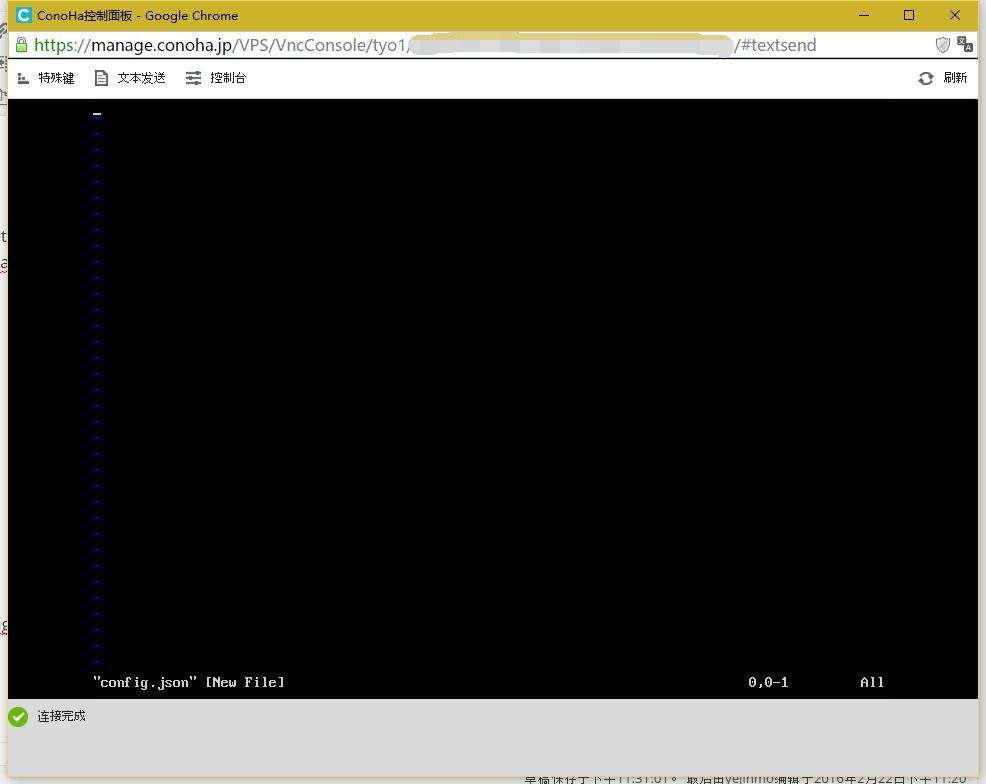Click the 特殊键 special keys icon
Screen dimensions: 986x784
pyautogui.click(x=23, y=78)
